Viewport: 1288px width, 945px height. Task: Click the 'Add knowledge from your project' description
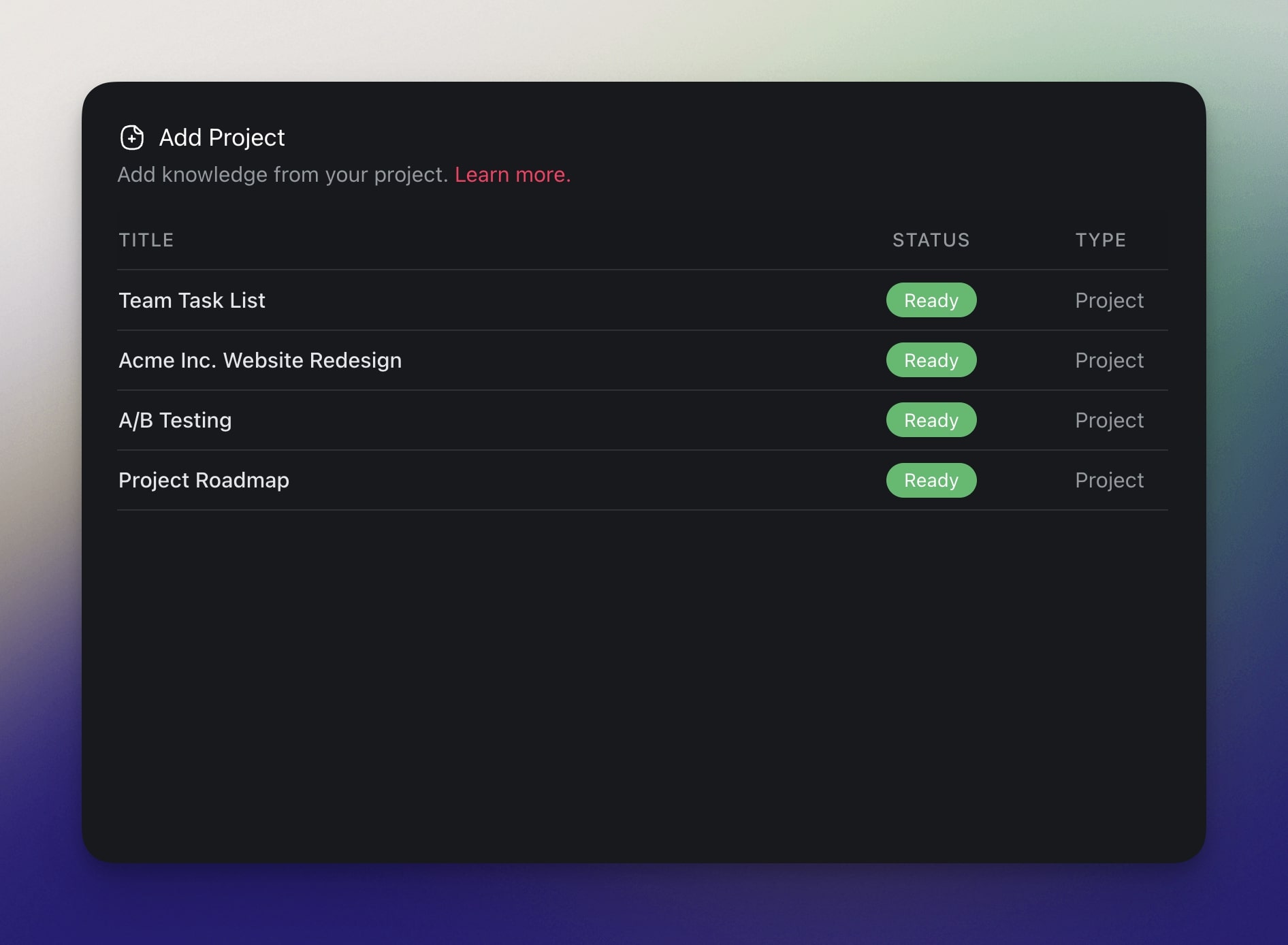(x=283, y=175)
